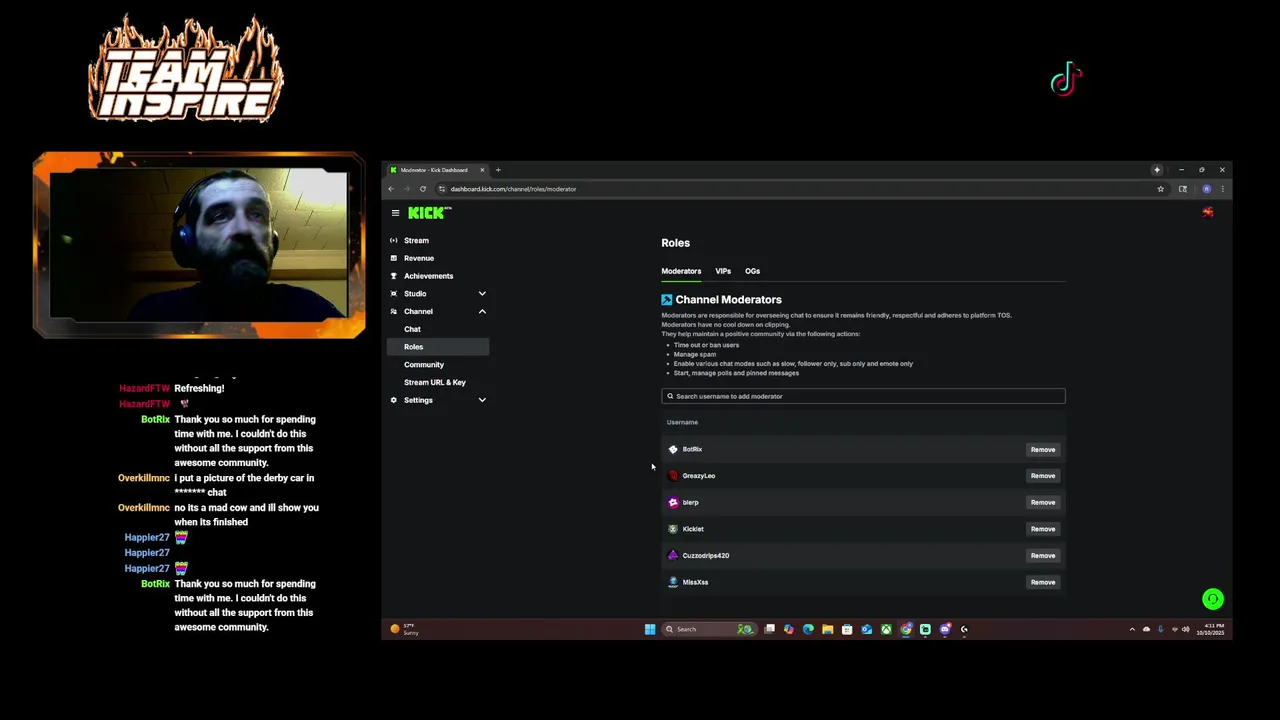This screenshot has width=1280, height=720.
Task: Click the Studio sidebar icon
Action: 394,294
